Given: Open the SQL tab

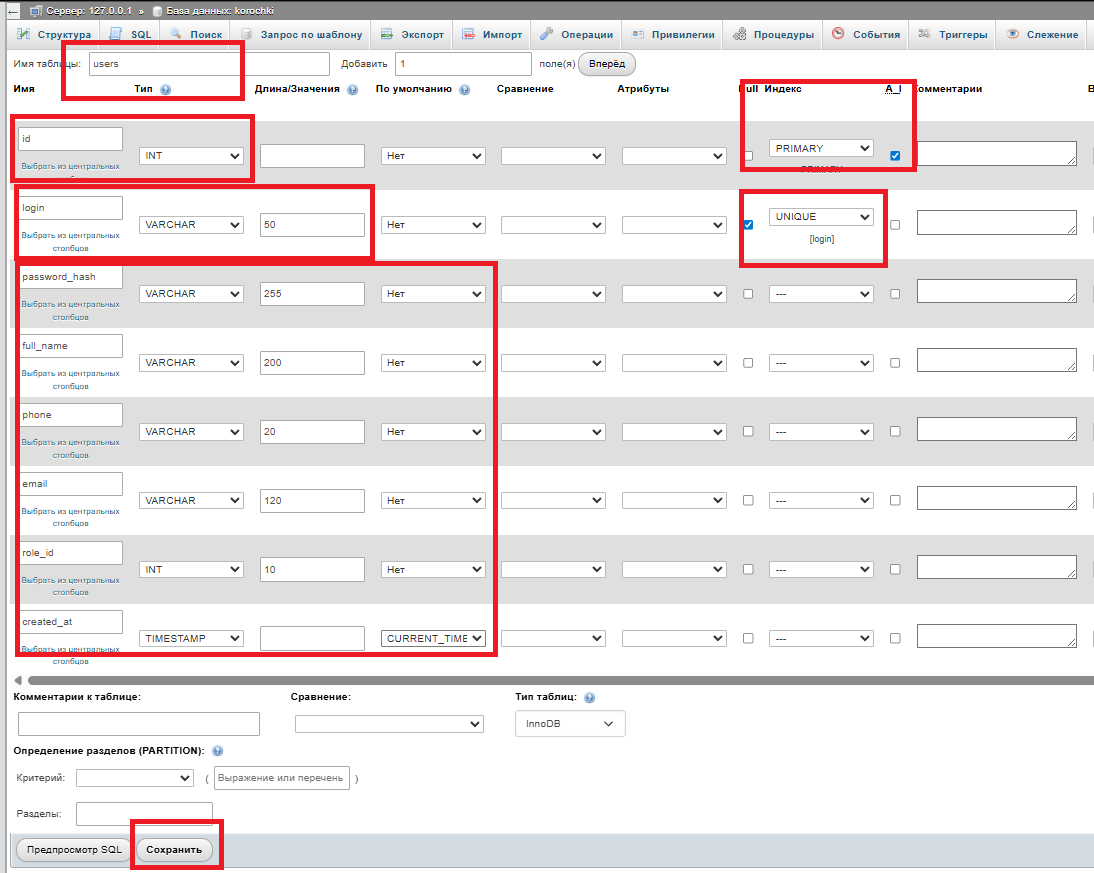Looking at the screenshot, I should coord(130,34).
